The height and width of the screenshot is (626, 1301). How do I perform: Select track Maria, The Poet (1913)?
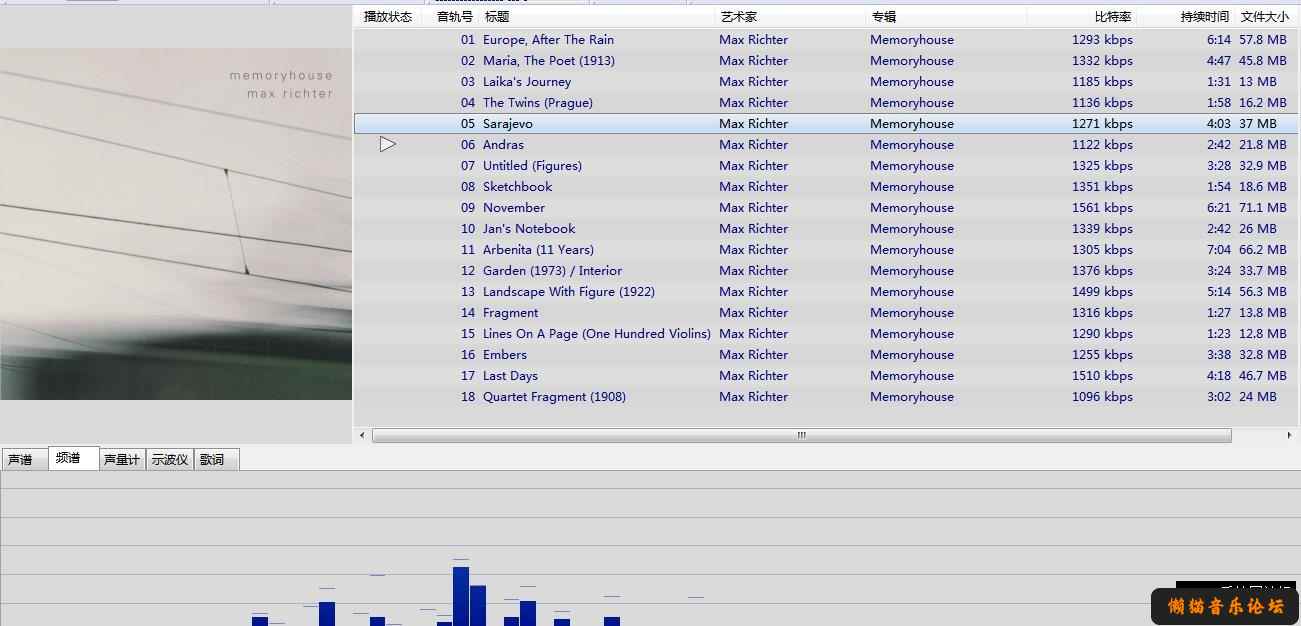pyautogui.click(x=549, y=61)
